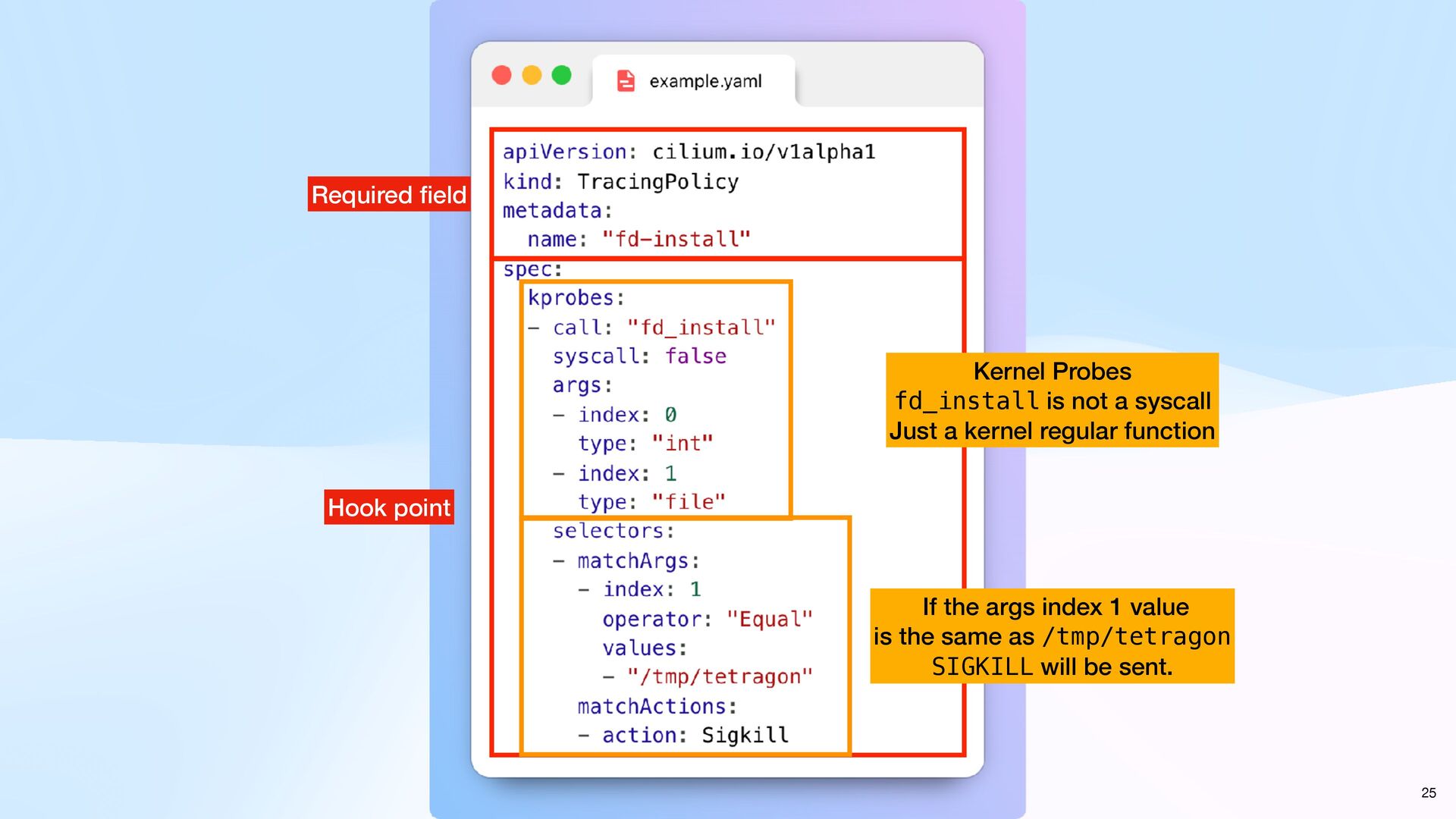Click the red file icon in tab
Viewport: 1456px width, 819px height.
pyautogui.click(x=626, y=80)
